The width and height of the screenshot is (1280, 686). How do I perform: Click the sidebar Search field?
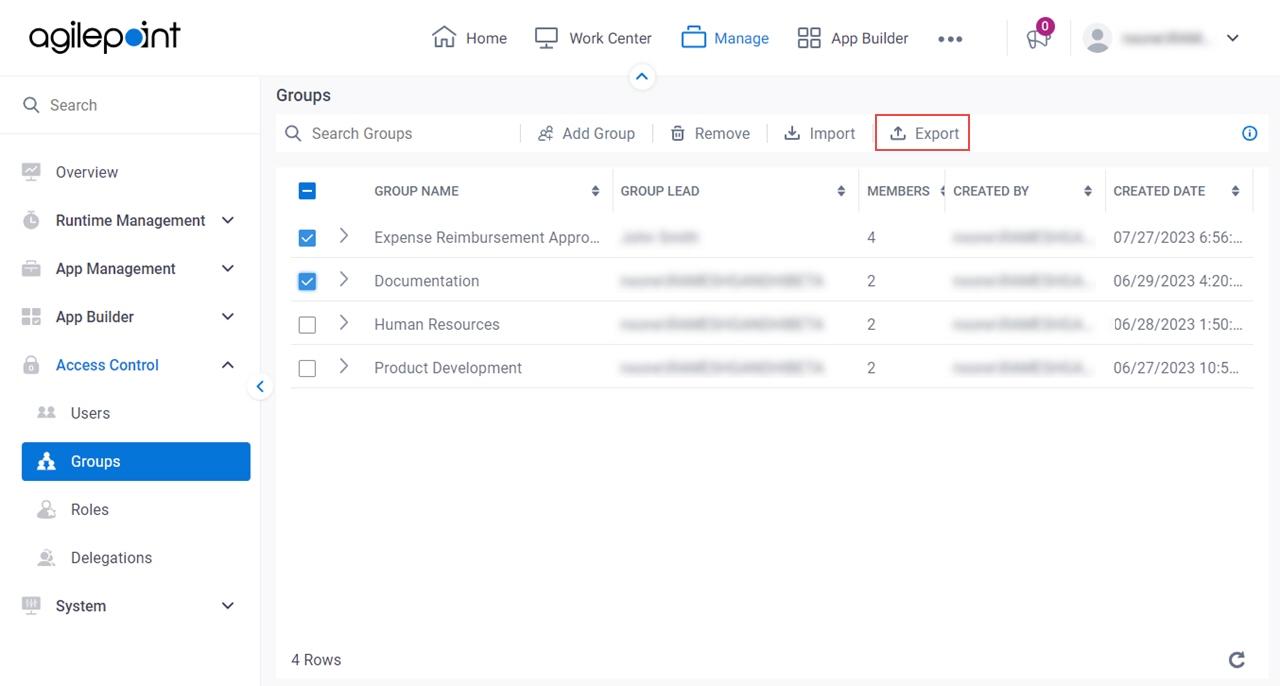pyautogui.click(x=130, y=105)
